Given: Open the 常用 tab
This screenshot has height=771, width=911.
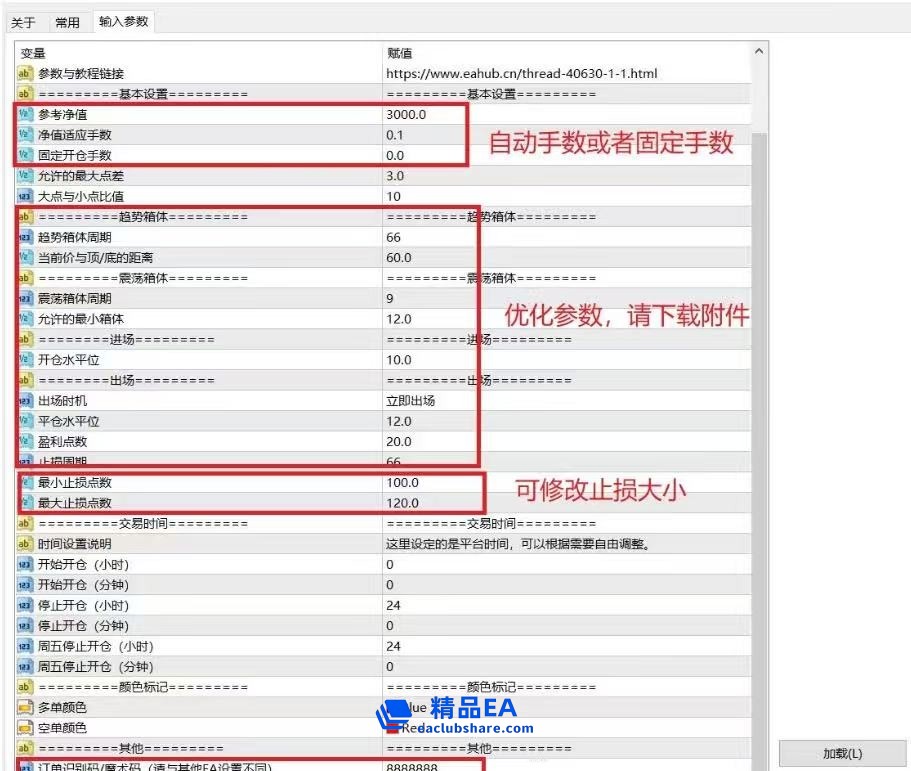Looking at the screenshot, I should point(68,22).
